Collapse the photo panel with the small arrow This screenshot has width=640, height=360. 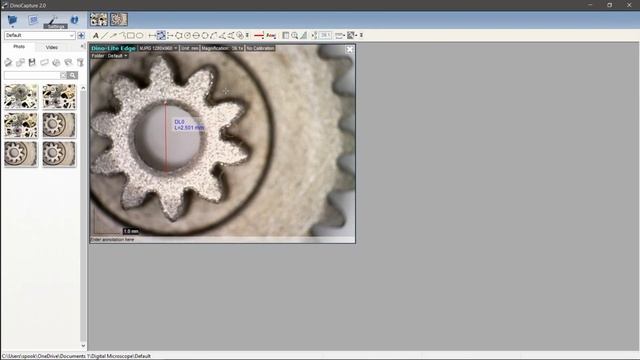tap(82, 47)
